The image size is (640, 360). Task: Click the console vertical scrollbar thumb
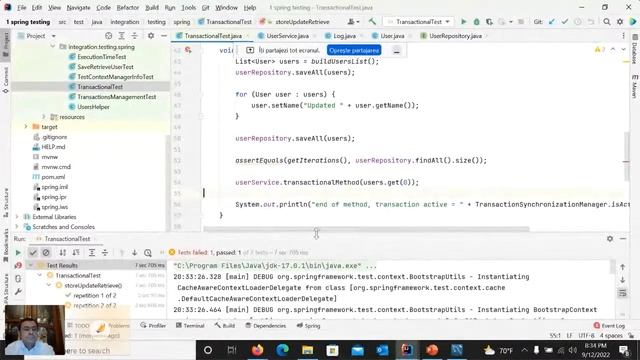coord(612,267)
